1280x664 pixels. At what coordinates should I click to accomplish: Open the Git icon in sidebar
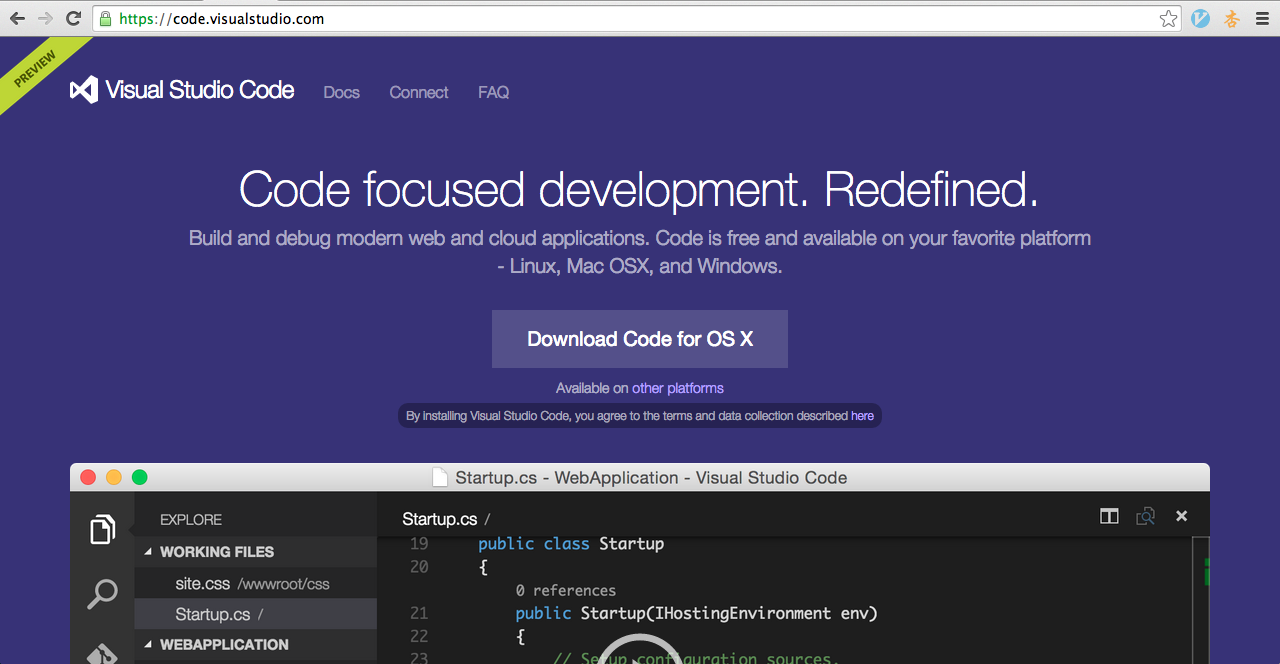click(x=102, y=653)
